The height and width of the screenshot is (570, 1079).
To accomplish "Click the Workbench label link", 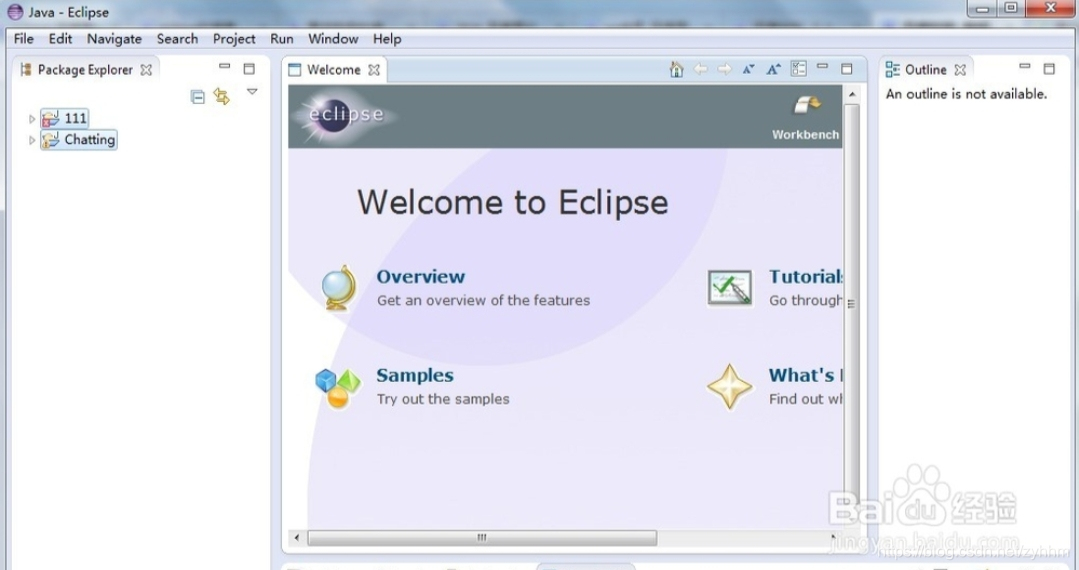I will tap(806, 135).
